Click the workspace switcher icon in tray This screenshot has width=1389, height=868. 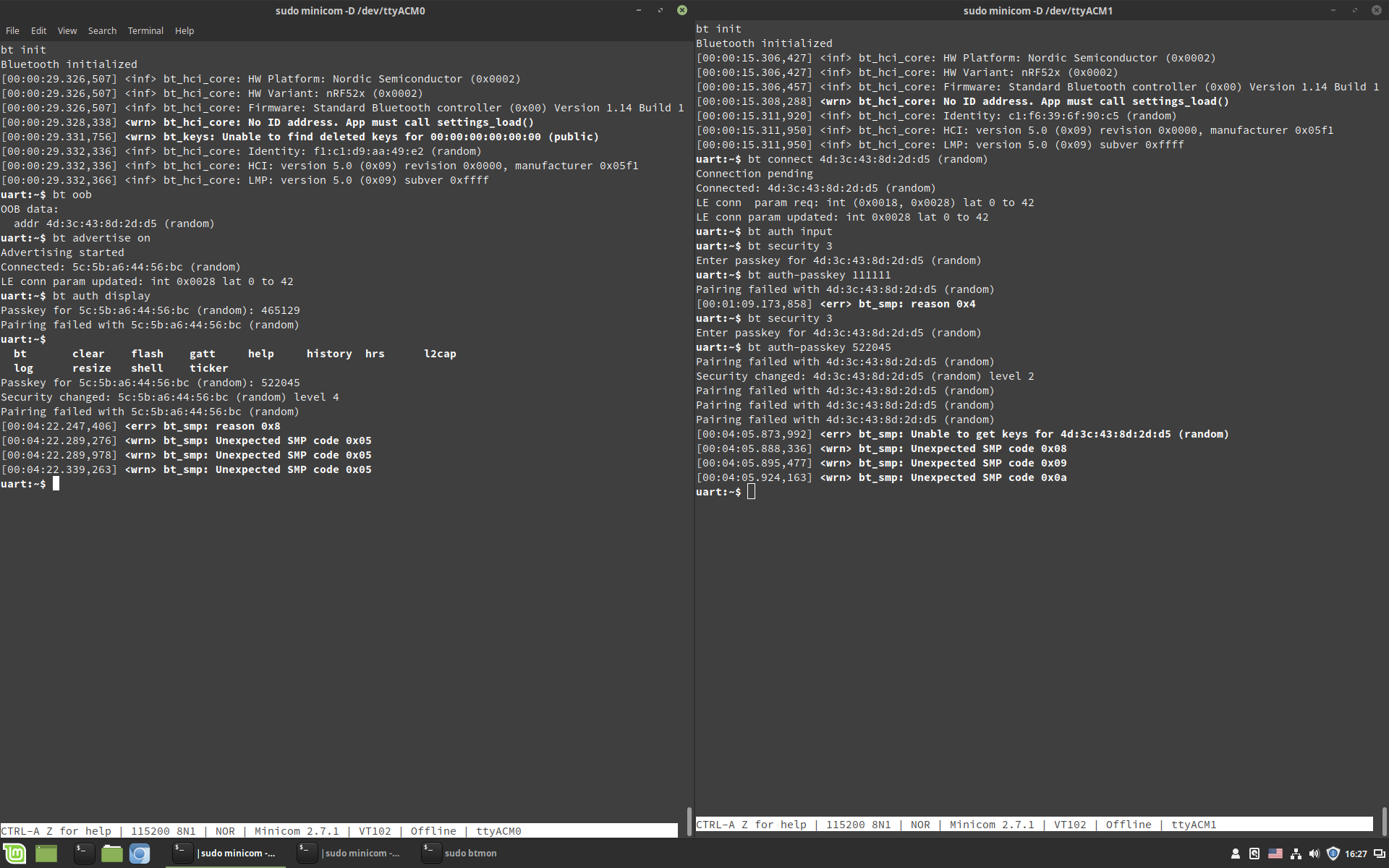1380,854
